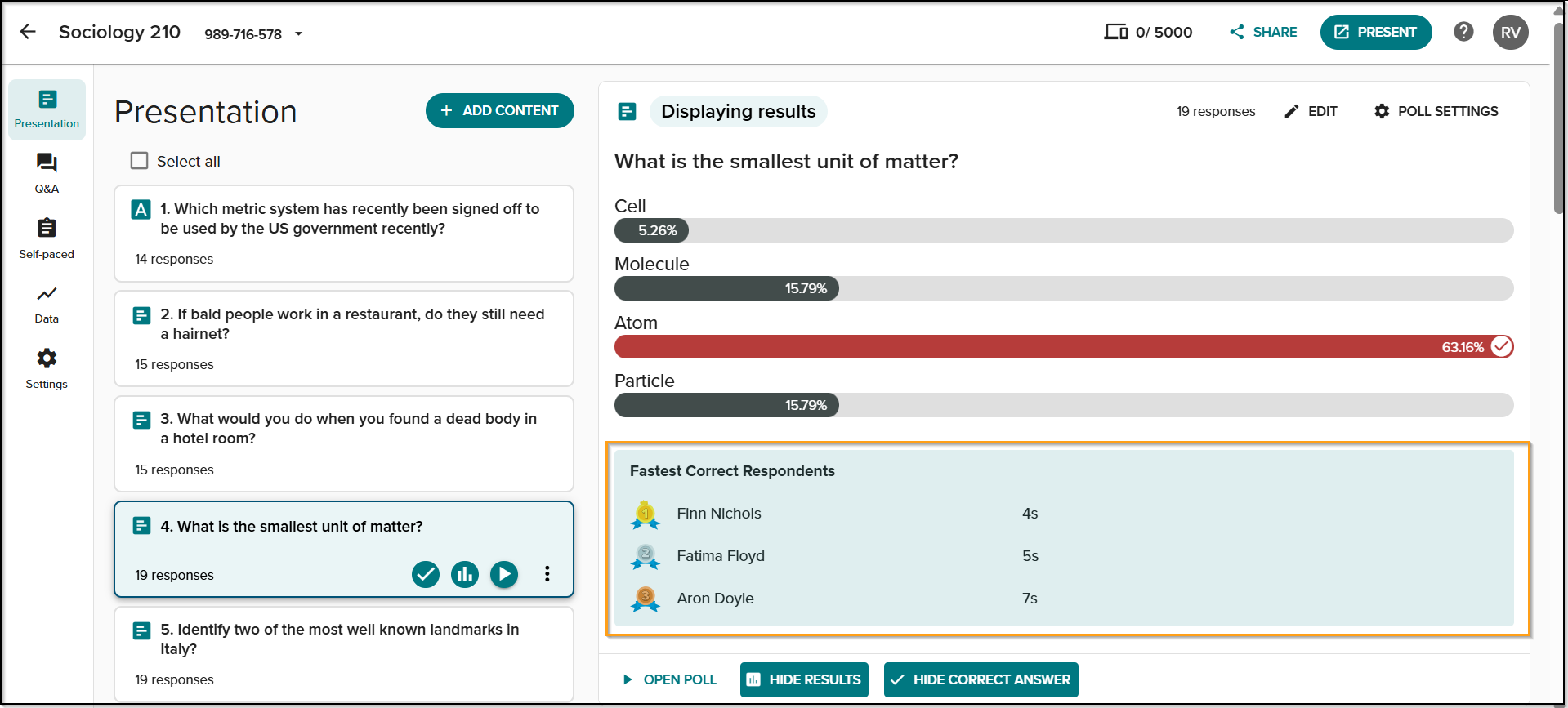Go back using the arrow icon
The height and width of the screenshot is (708, 1568).
point(28,32)
